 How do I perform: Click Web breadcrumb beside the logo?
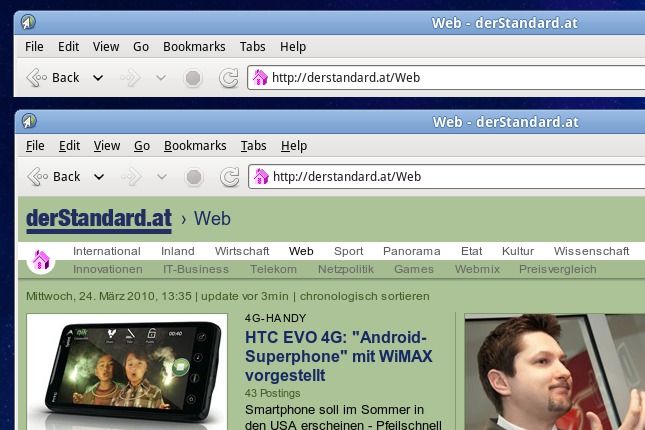pos(212,218)
